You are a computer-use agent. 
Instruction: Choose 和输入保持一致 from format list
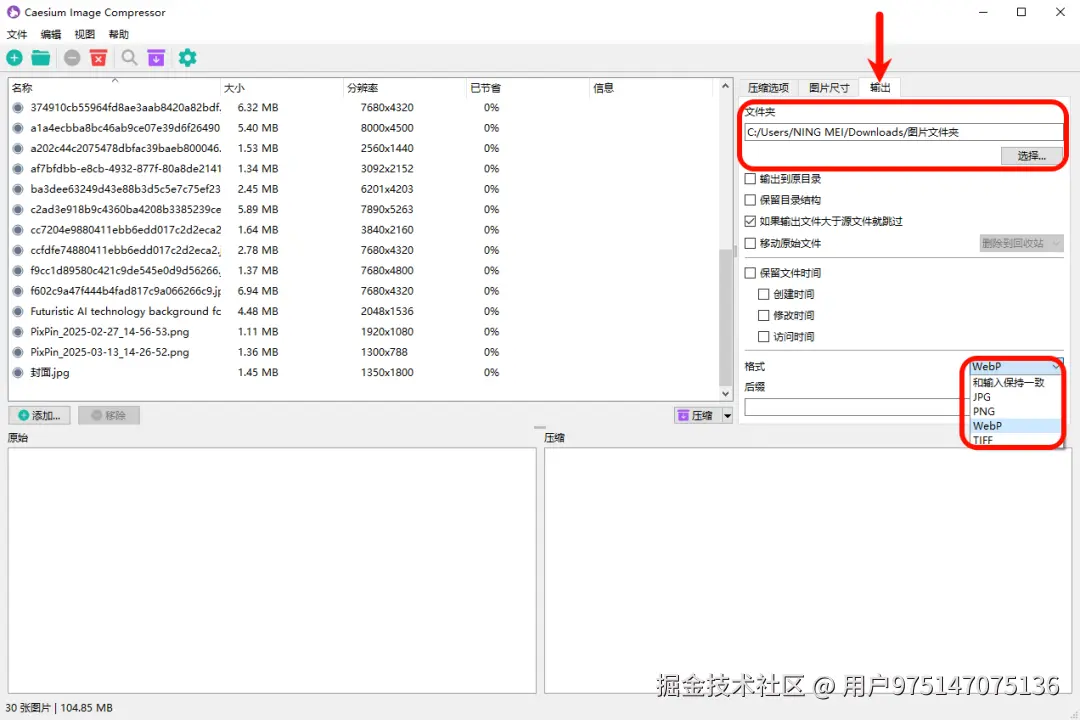(1015, 382)
